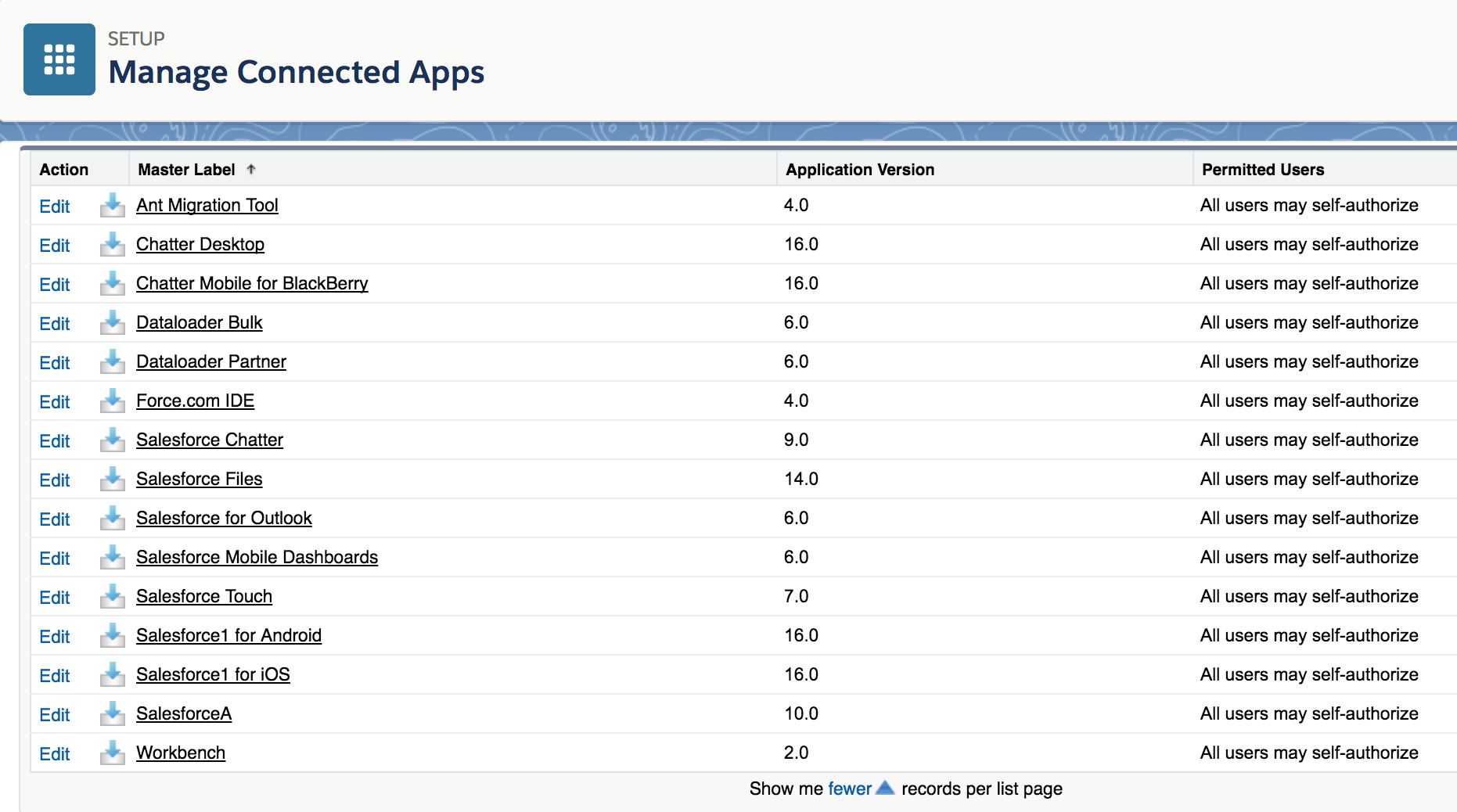The width and height of the screenshot is (1457, 812).
Task: Edit the Salesforce1 for iOS app
Action: [55, 676]
